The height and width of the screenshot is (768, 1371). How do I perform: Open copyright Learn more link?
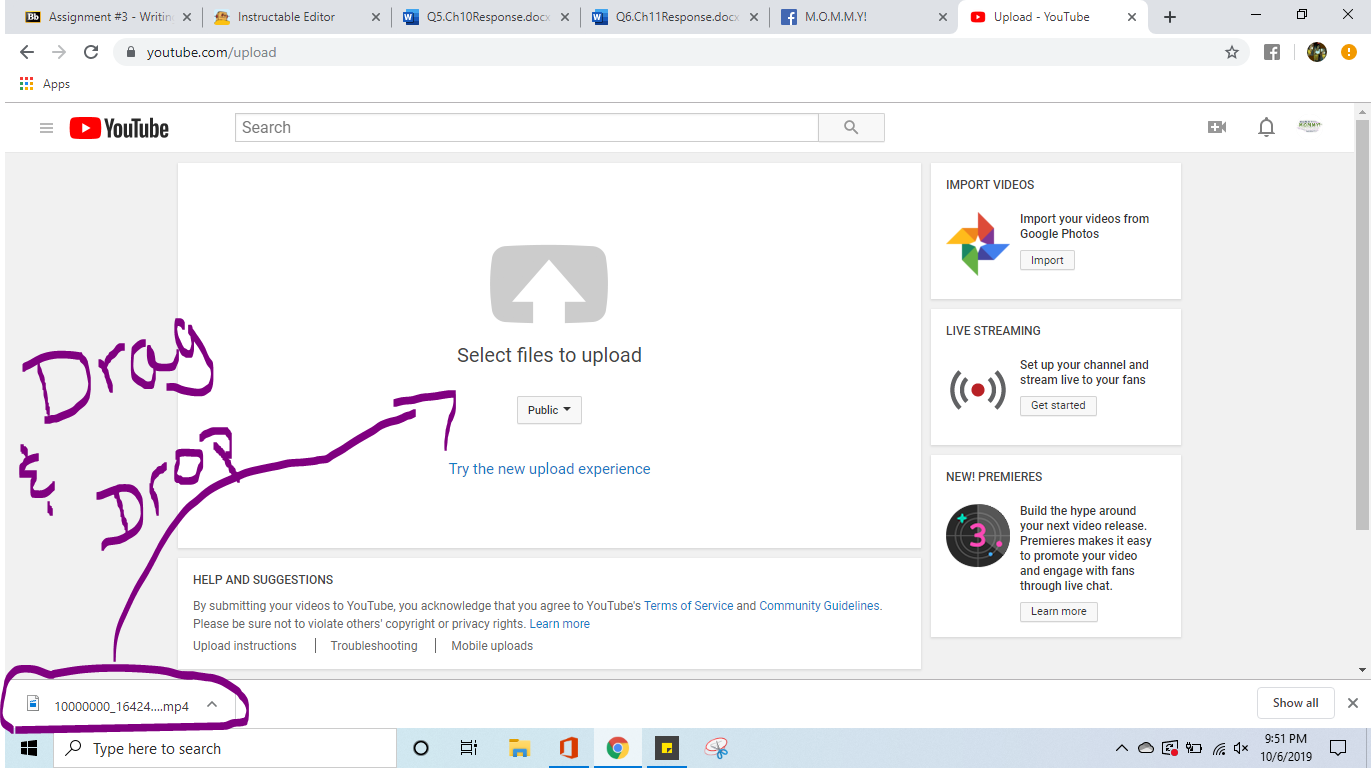[559, 624]
